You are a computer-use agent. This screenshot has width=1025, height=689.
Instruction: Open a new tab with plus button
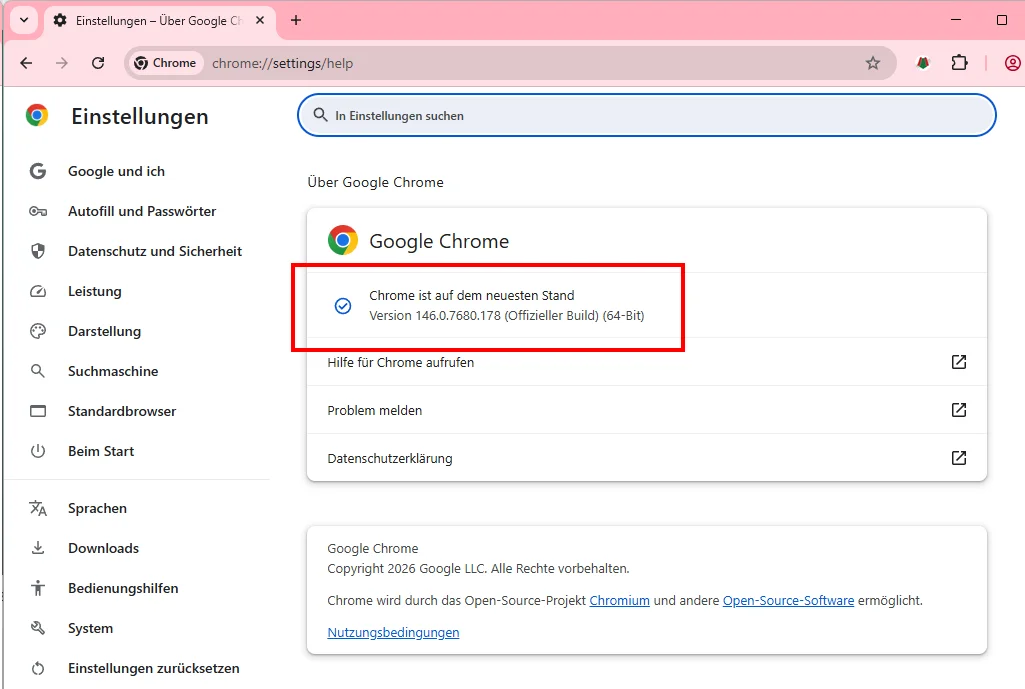296,20
